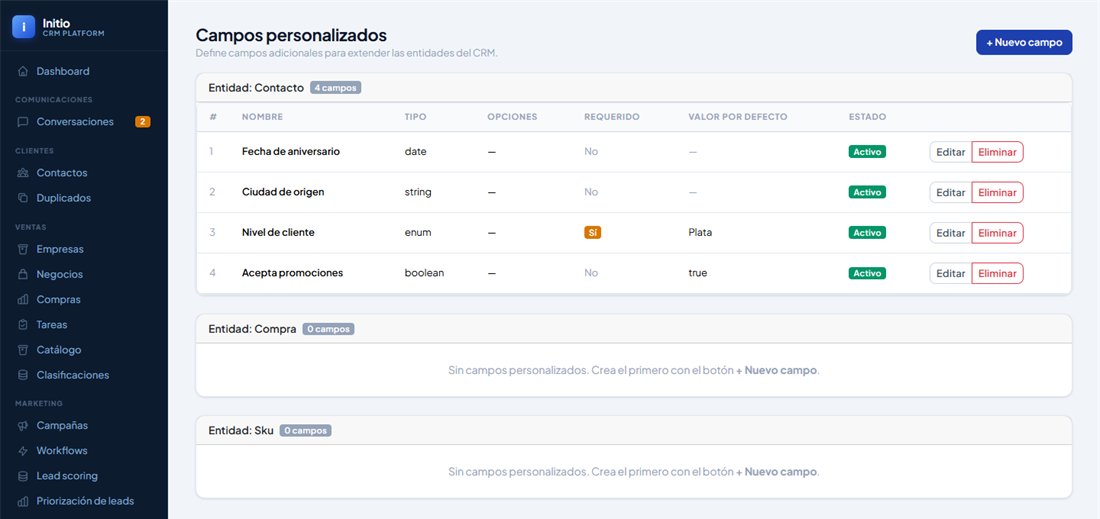Go to Compras section
1100x519 pixels.
pos(84,299)
